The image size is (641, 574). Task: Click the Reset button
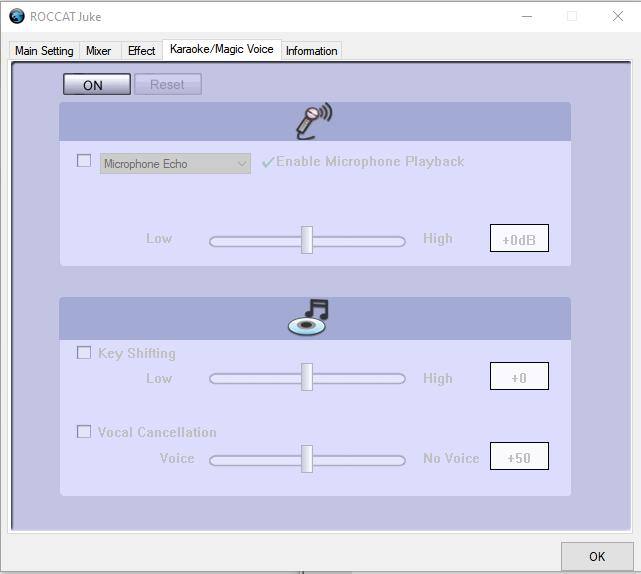click(x=167, y=85)
